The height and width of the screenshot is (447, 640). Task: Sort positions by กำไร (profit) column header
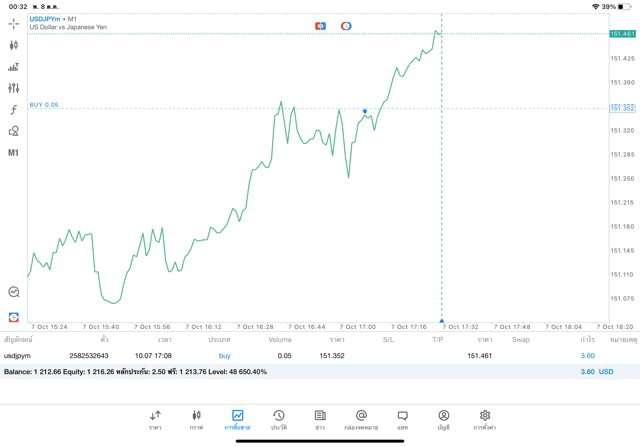pos(587,339)
